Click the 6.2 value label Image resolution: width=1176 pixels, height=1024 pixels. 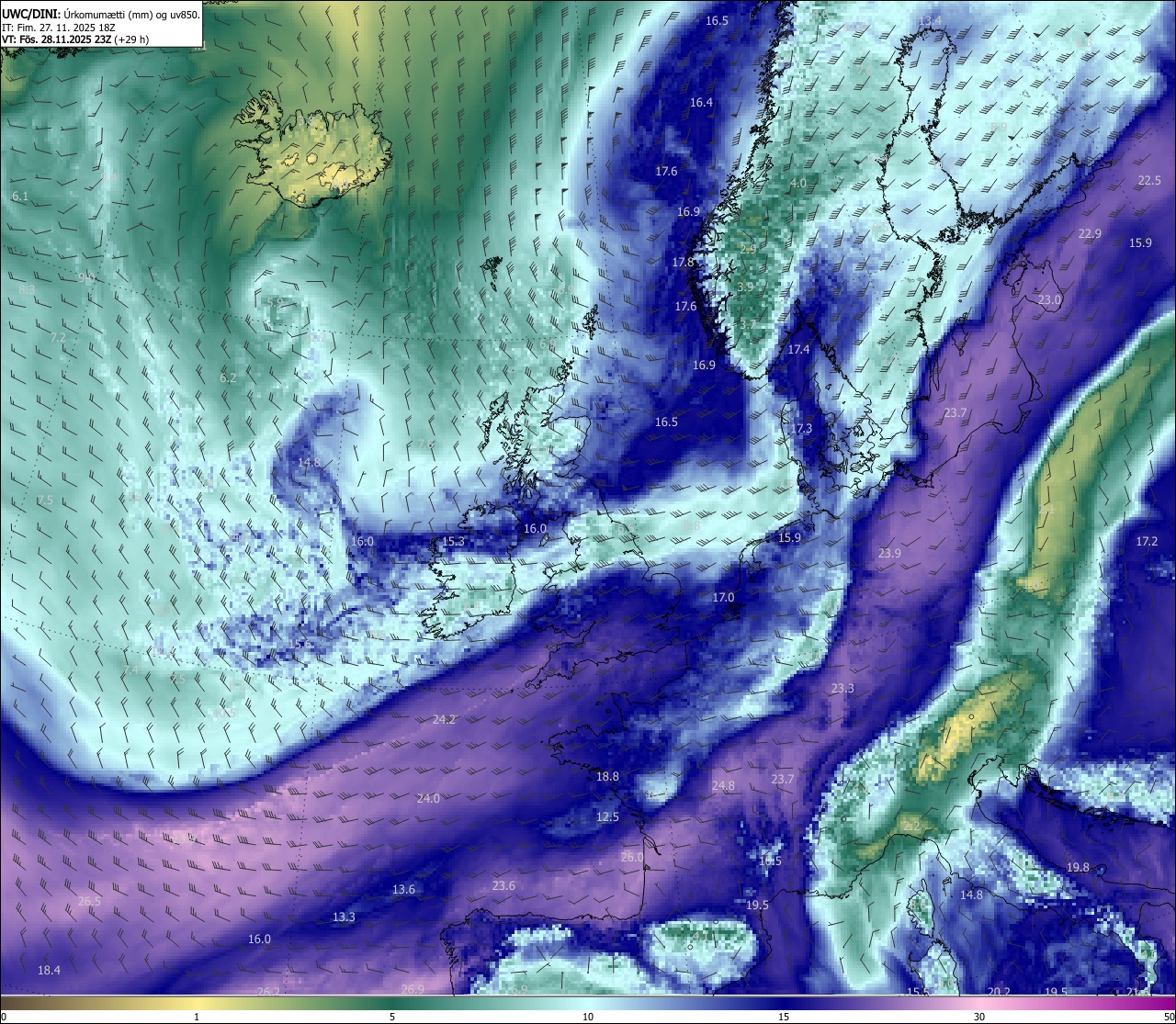click(x=228, y=378)
